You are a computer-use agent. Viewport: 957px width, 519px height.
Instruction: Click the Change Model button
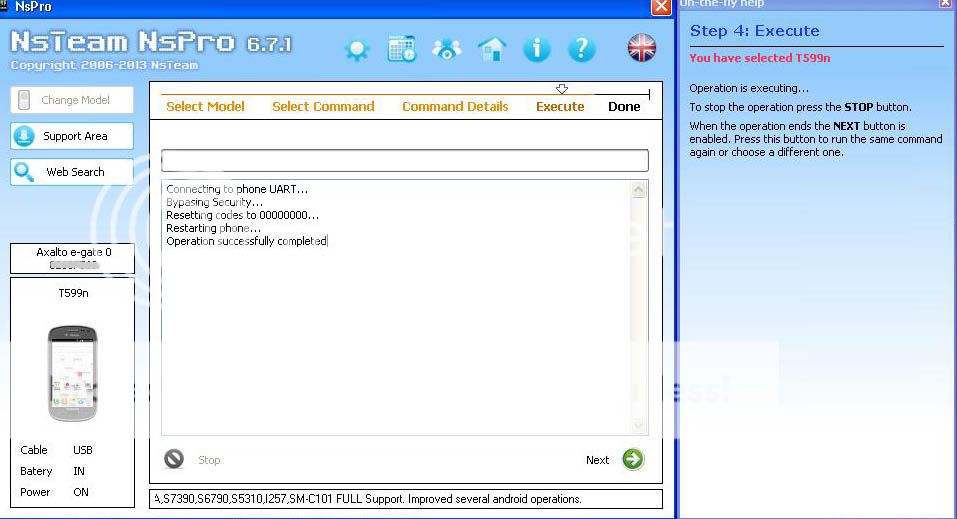tap(72, 100)
